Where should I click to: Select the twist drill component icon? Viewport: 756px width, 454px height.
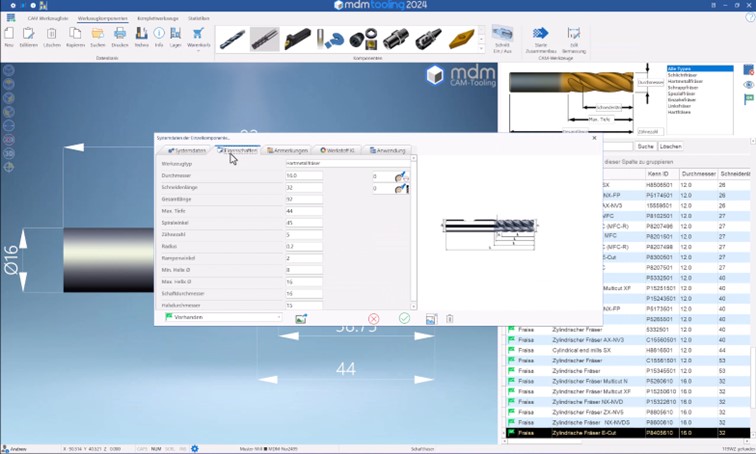pos(232,39)
